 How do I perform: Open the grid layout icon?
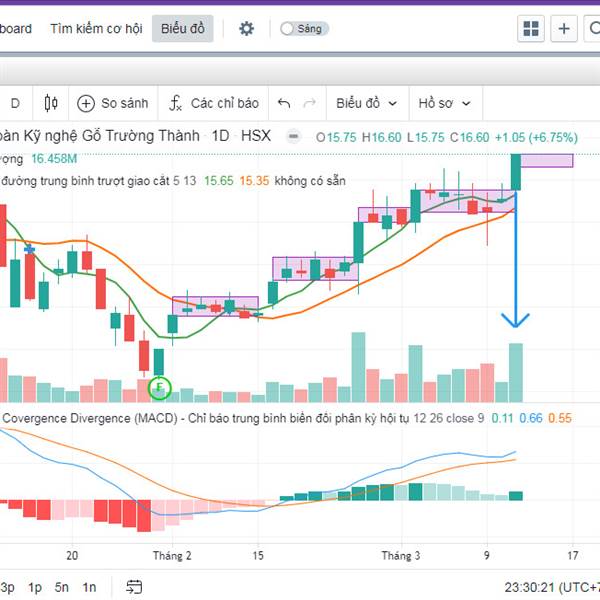point(531,29)
